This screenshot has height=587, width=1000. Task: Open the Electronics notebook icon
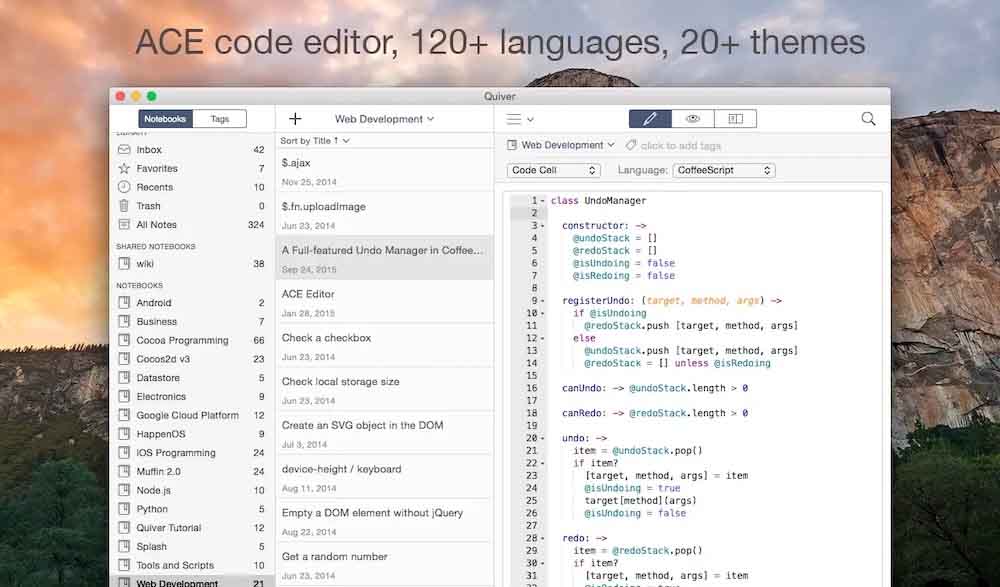[124, 396]
